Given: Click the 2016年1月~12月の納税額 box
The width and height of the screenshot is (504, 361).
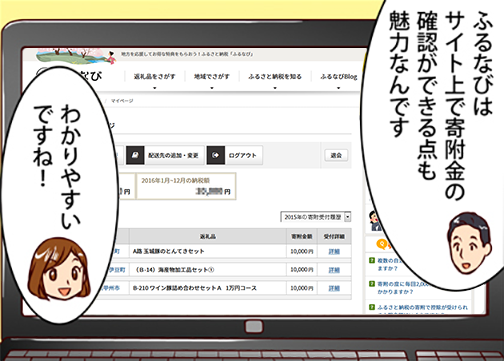Looking at the screenshot, I should pyautogui.click(x=186, y=186).
